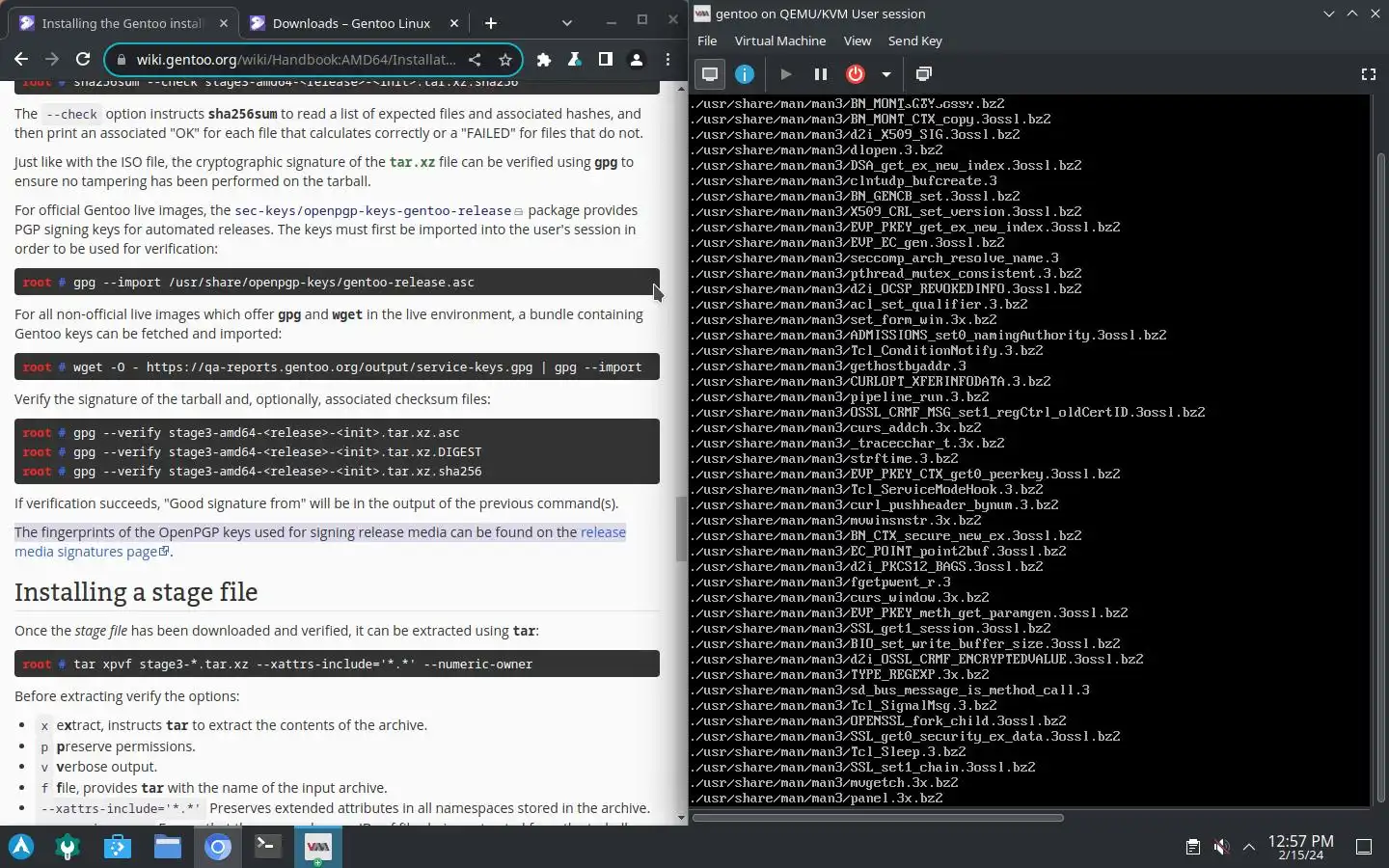Open the terminal from taskbar

pyautogui.click(x=267, y=847)
